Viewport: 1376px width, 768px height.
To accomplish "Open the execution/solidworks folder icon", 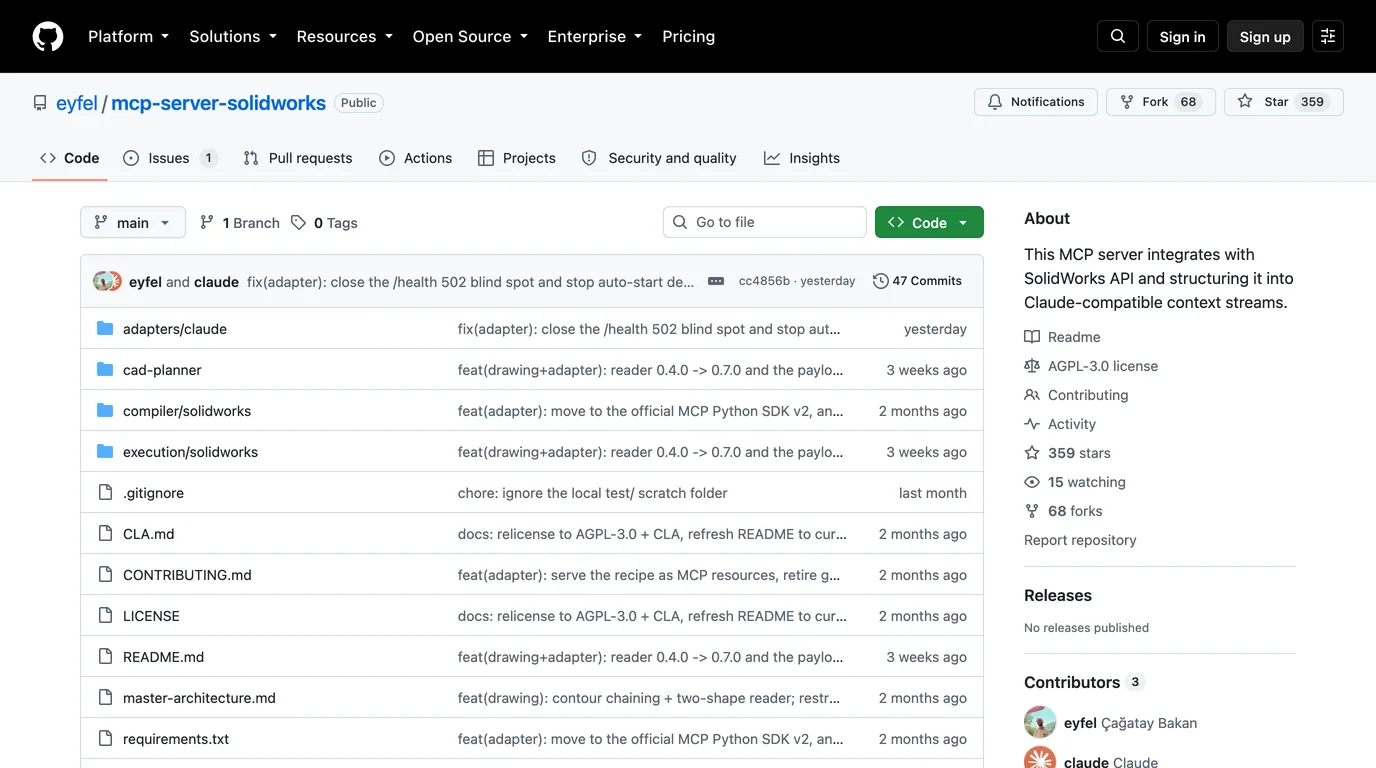I will (105, 451).
